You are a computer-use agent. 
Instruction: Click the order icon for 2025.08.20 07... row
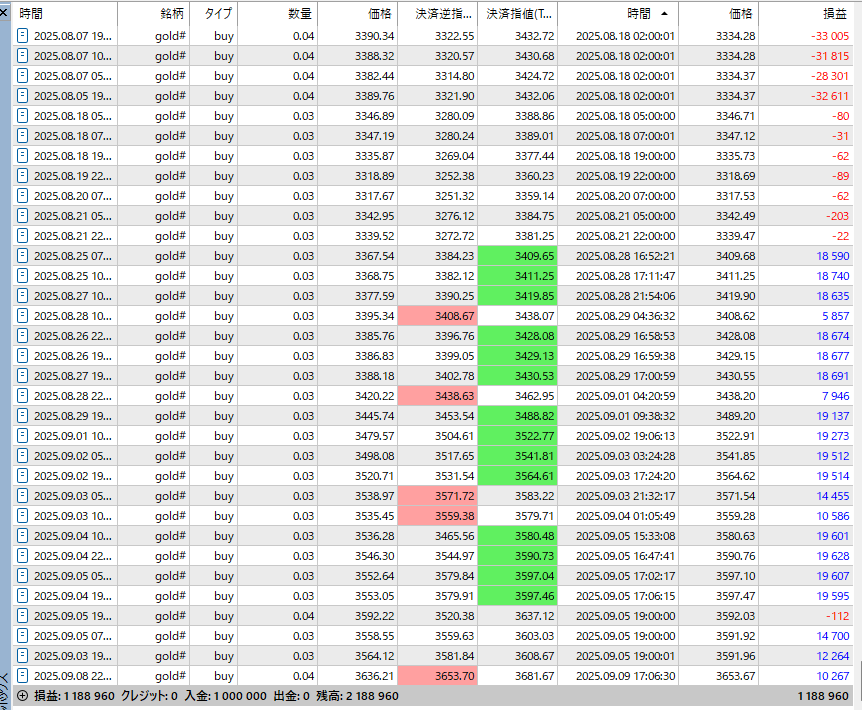coord(23,196)
